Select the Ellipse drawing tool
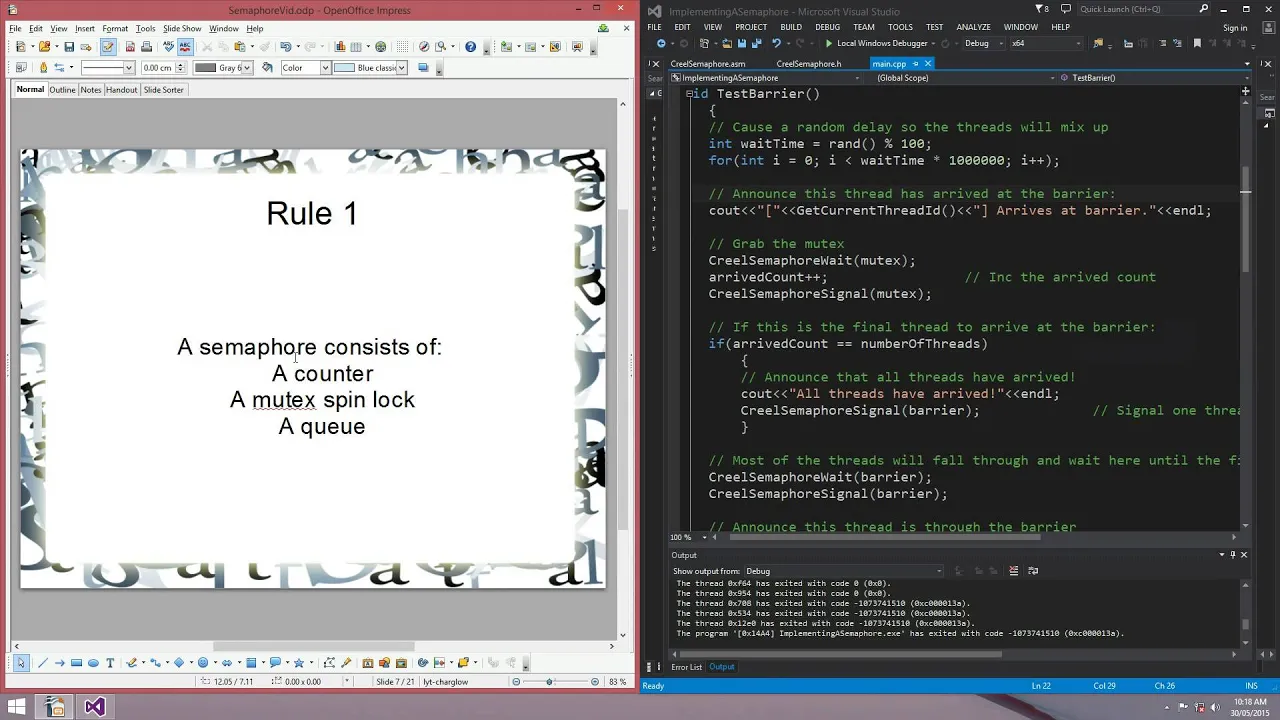The width and height of the screenshot is (1280, 720). (x=93, y=662)
